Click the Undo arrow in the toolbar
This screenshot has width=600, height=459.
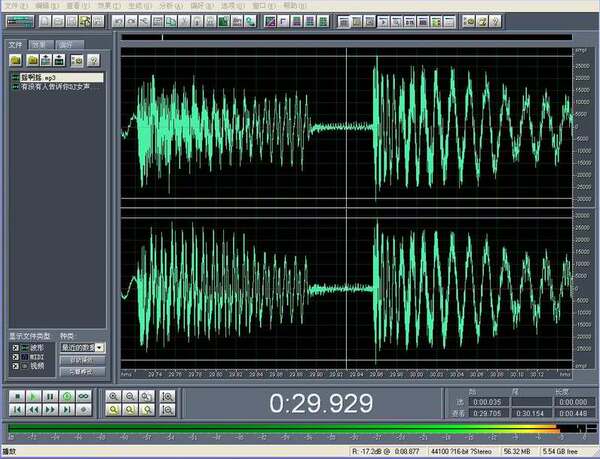[119, 20]
